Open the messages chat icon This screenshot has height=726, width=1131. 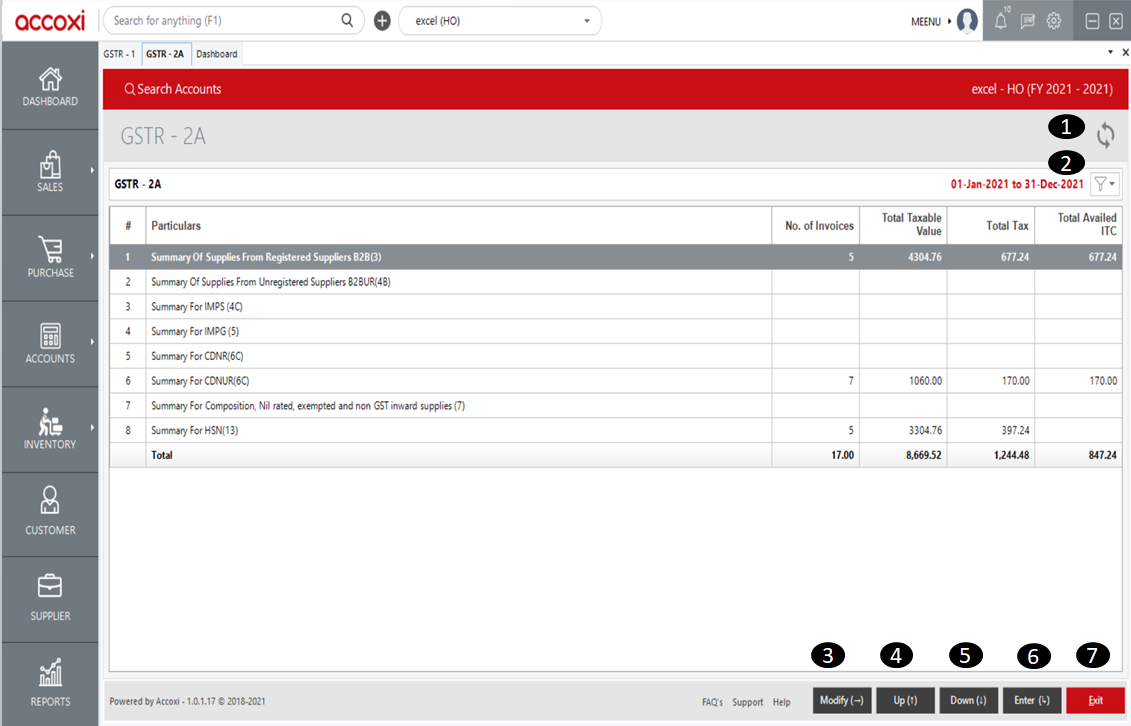coord(1028,21)
